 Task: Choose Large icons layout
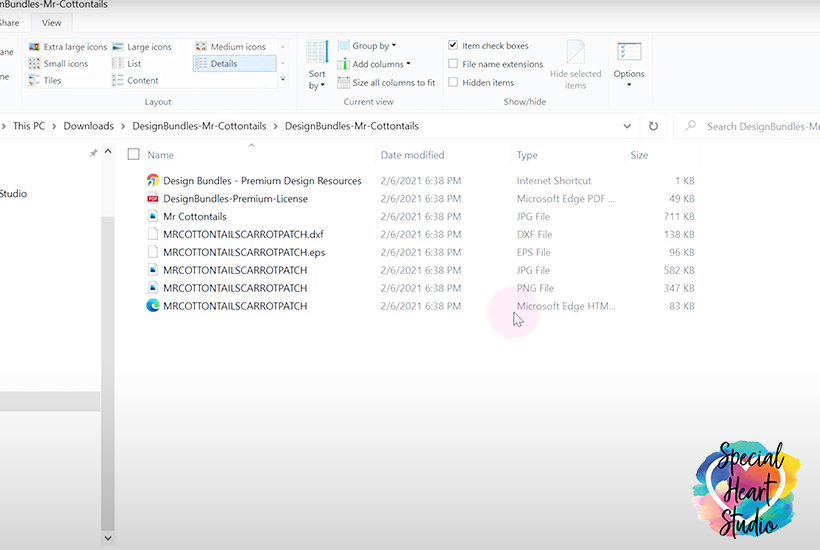pyautogui.click(x=142, y=47)
